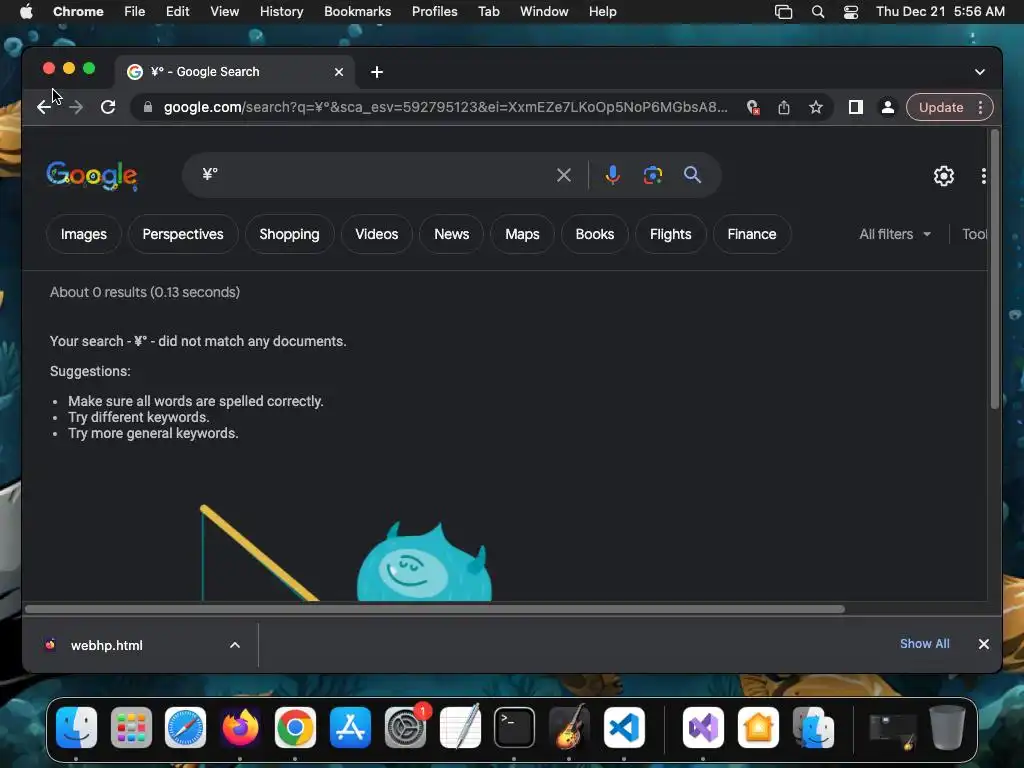This screenshot has height=768, width=1024.
Task: Open the webhp.html downloaded file
Action: point(106,645)
